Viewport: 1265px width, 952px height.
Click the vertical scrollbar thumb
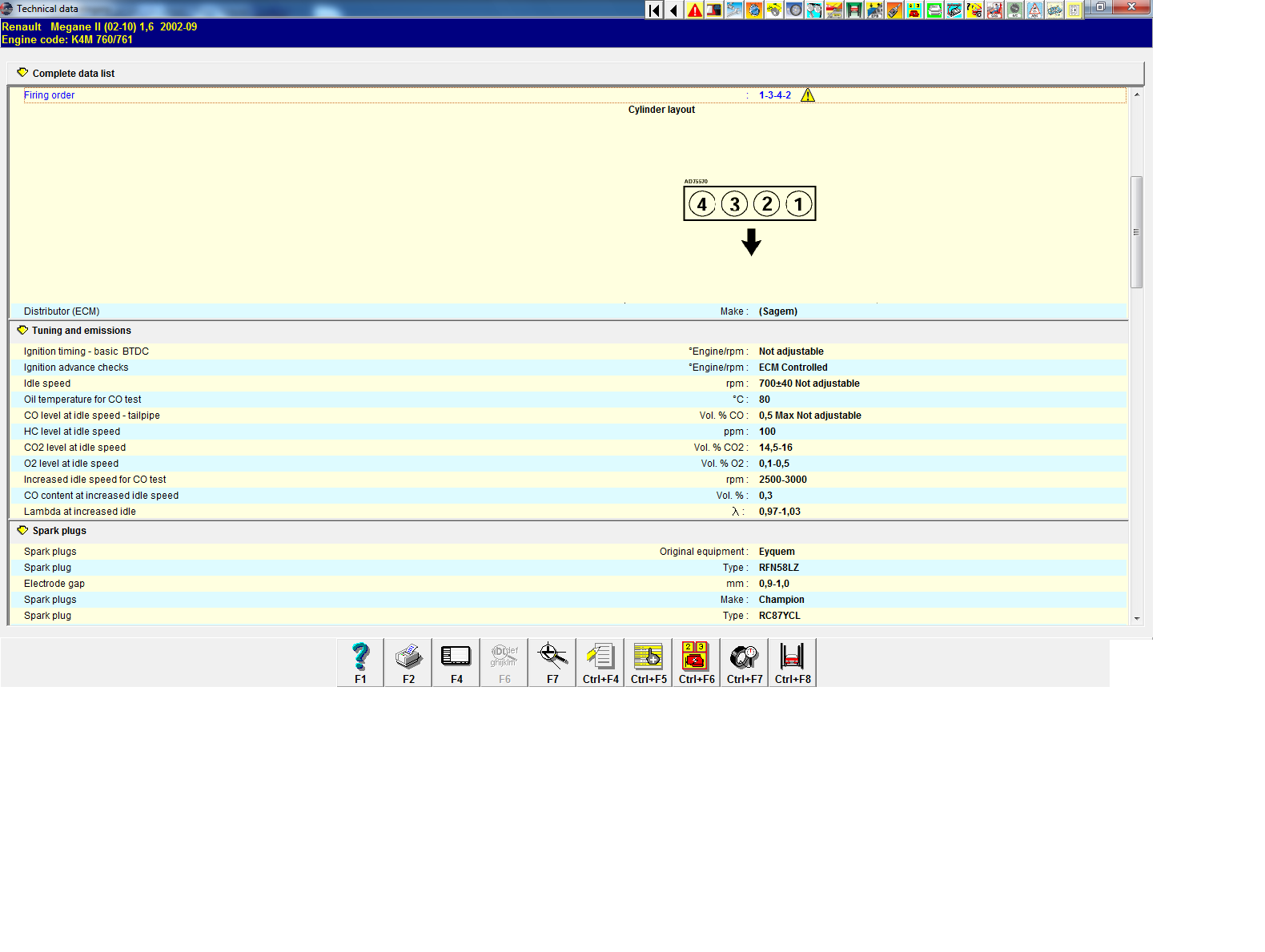pos(1137,232)
